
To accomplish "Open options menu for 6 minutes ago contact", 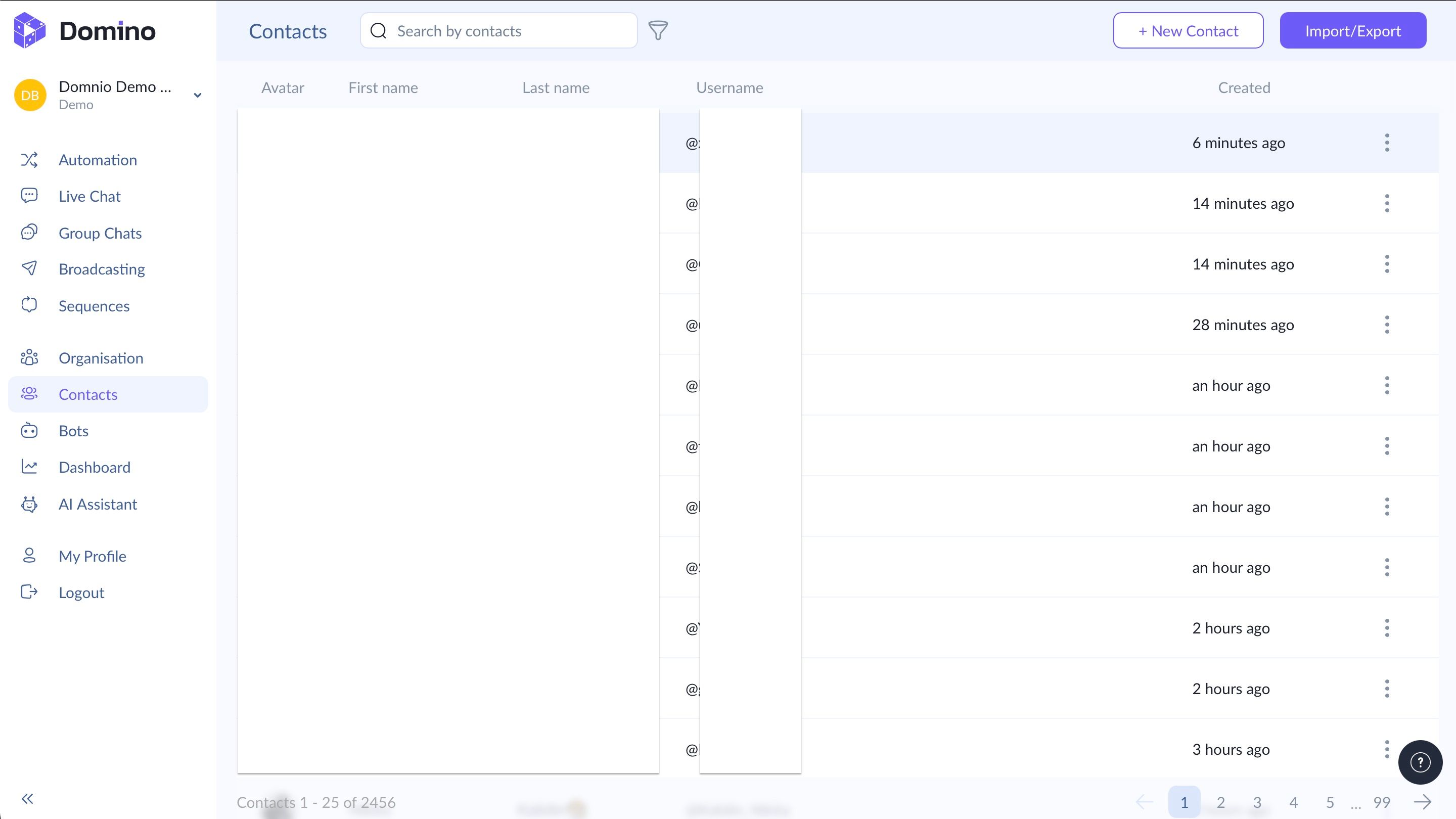I will pyautogui.click(x=1386, y=143).
